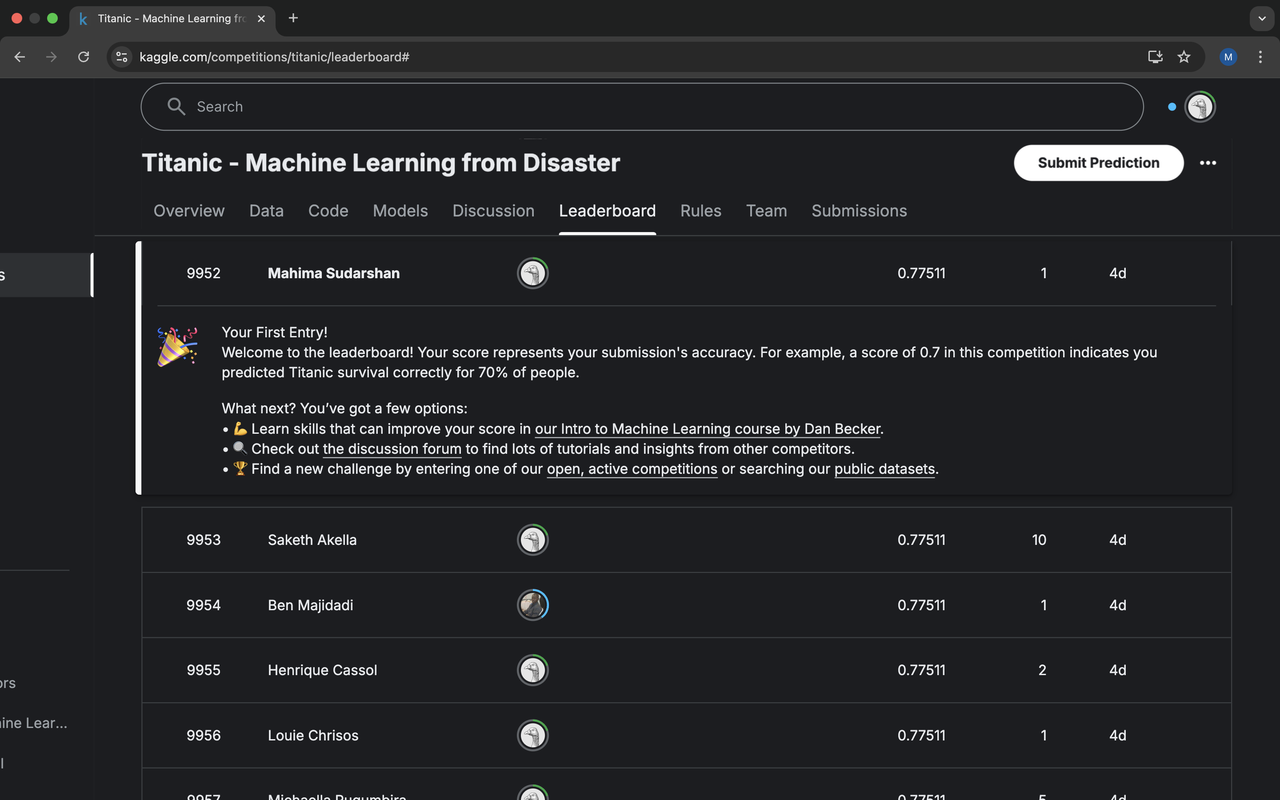View the Submissions tab
The image size is (1280, 800).
[859, 211]
